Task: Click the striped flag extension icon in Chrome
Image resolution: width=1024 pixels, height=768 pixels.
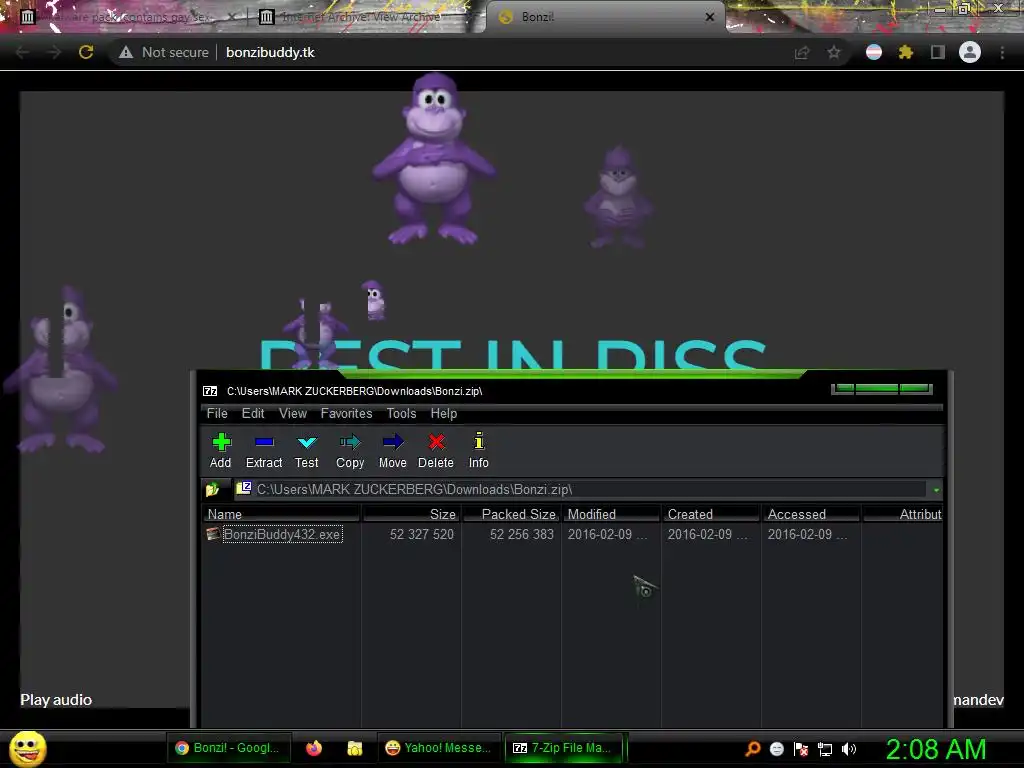Action: point(874,52)
